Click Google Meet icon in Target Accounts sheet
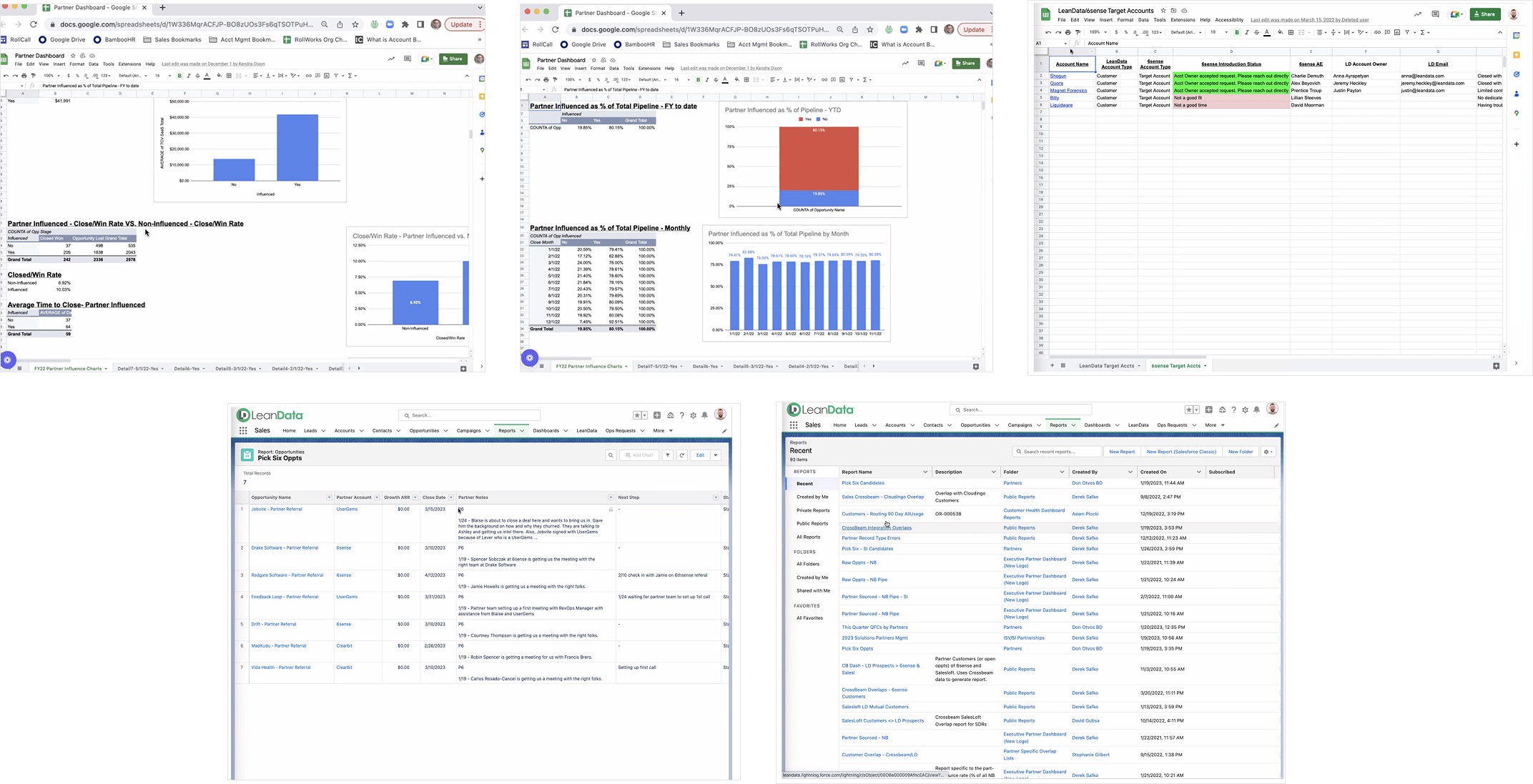The image size is (1533, 784). [x=1456, y=14]
